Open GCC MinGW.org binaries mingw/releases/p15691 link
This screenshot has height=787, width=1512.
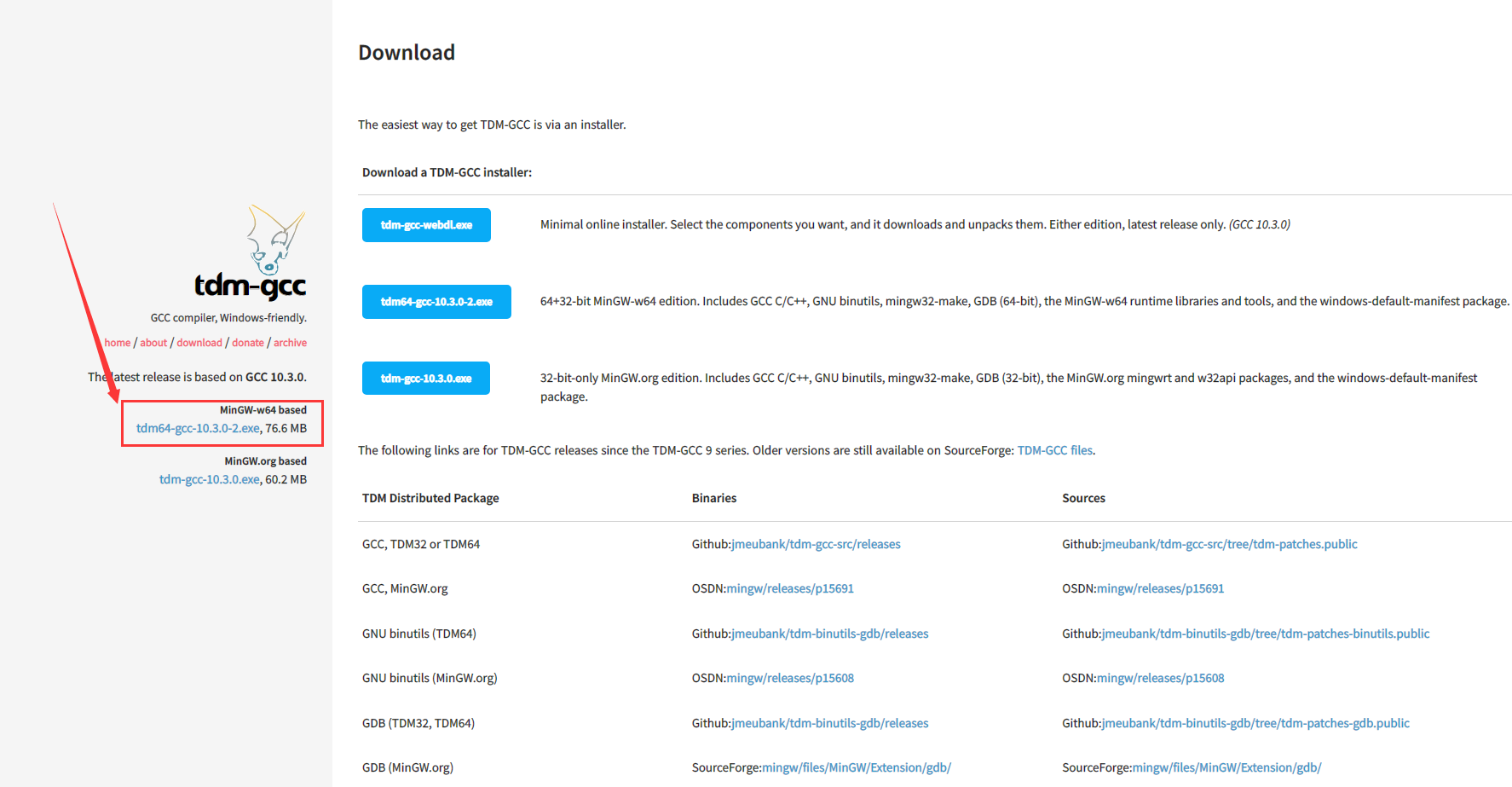click(790, 588)
